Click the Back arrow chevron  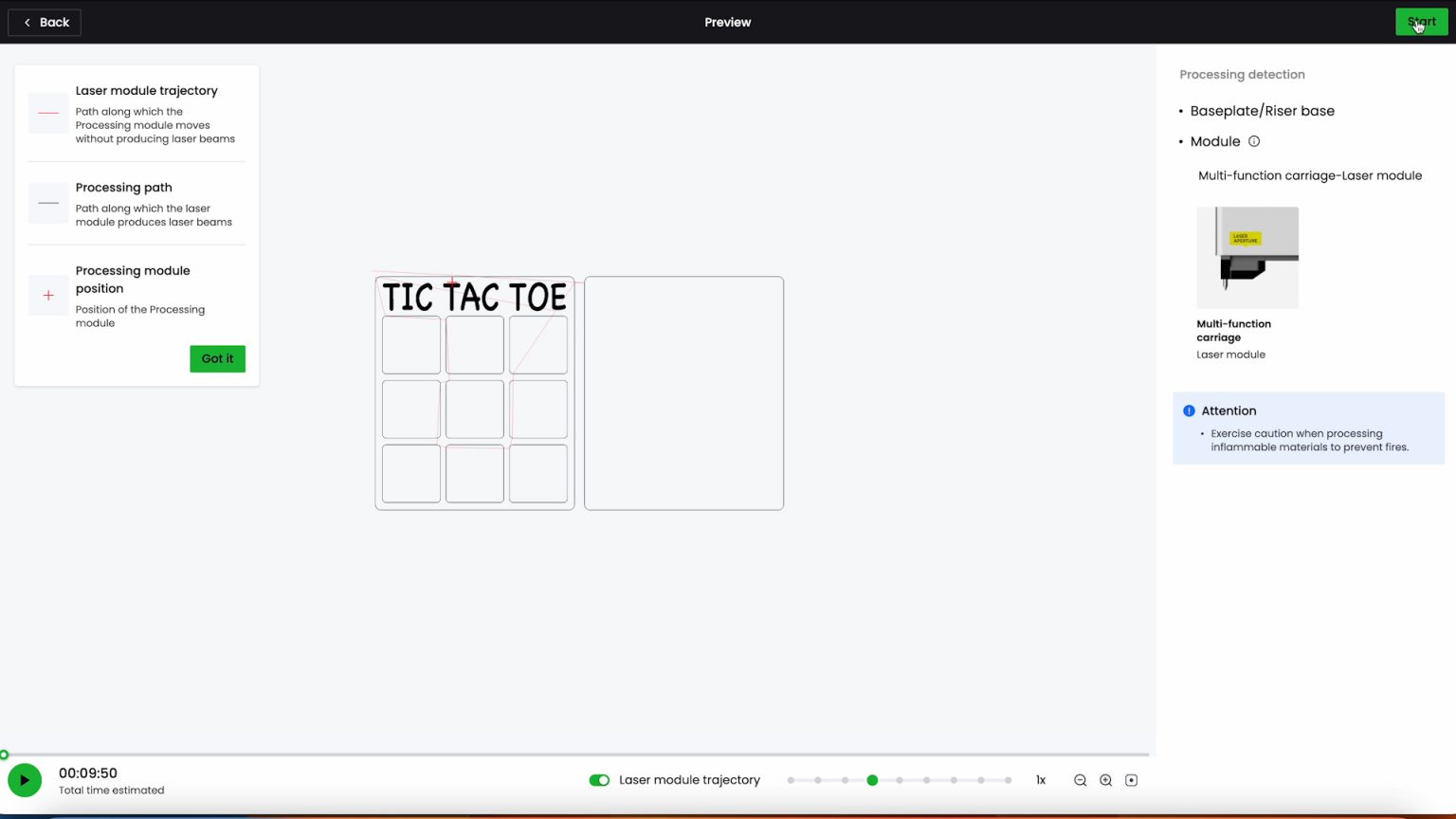pyautogui.click(x=27, y=22)
